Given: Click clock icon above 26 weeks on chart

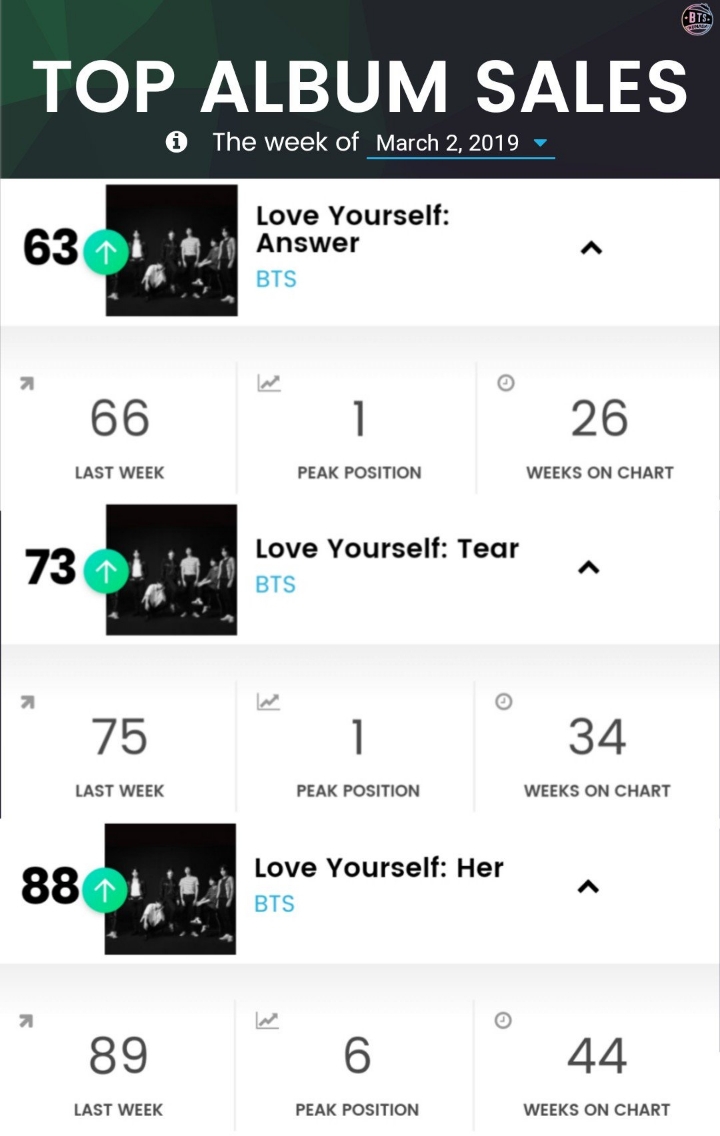Looking at the screenshot, I should tap(506, 383).
